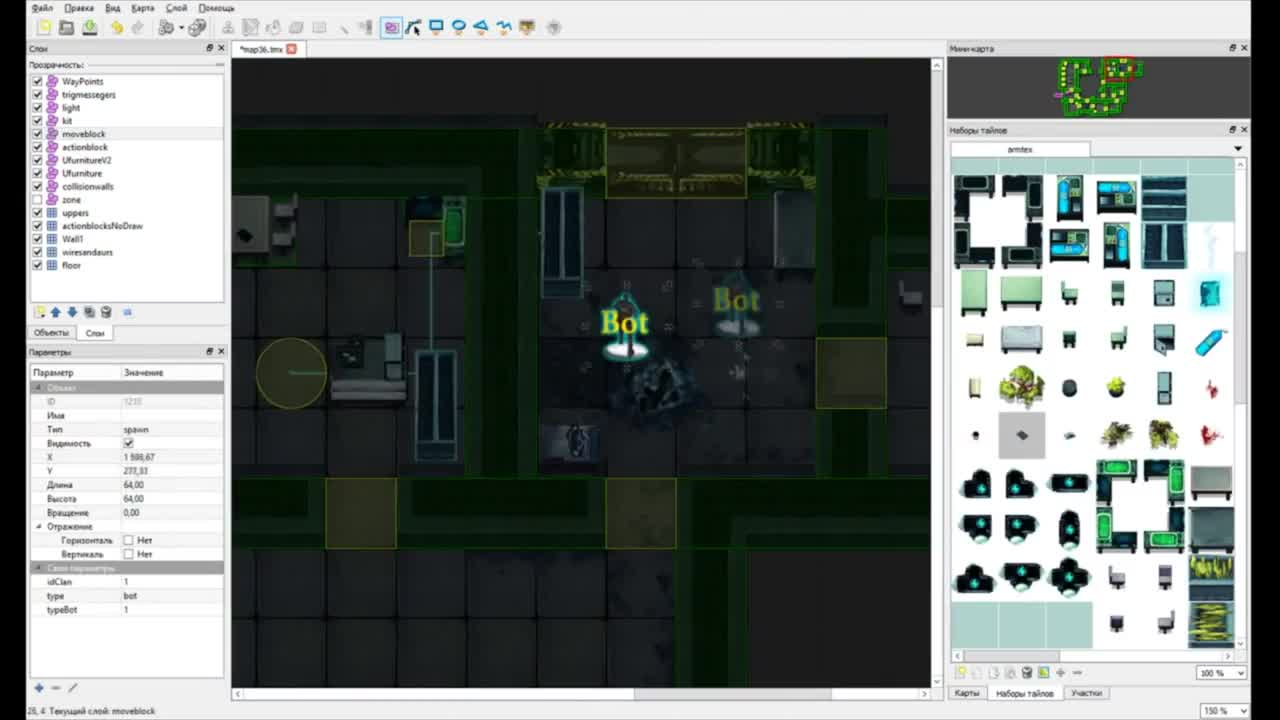Uncheck the Видимость property checkbox

coord(128,443)
